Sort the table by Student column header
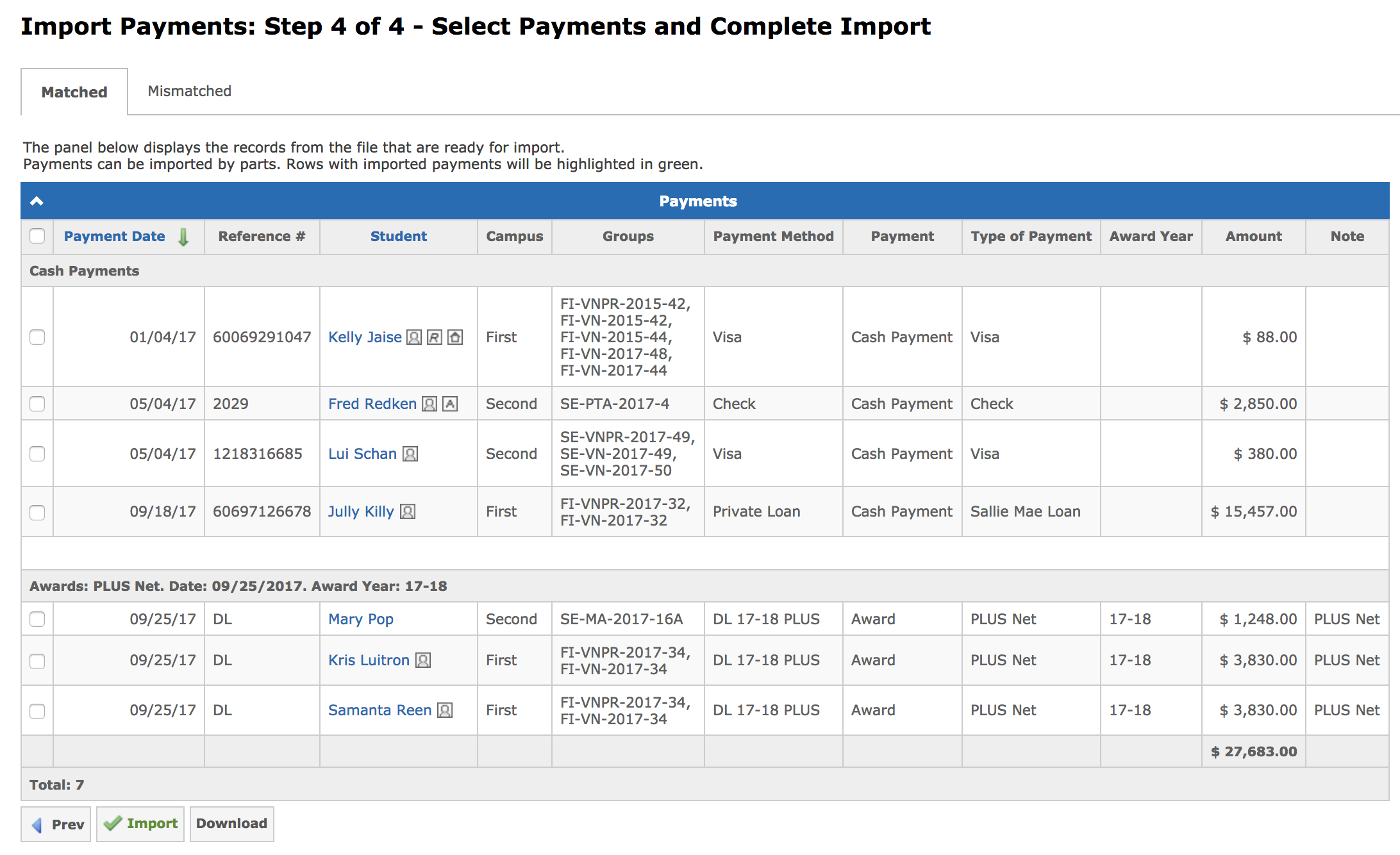The height and width of the screenshot is (855, 1400). 398,236
